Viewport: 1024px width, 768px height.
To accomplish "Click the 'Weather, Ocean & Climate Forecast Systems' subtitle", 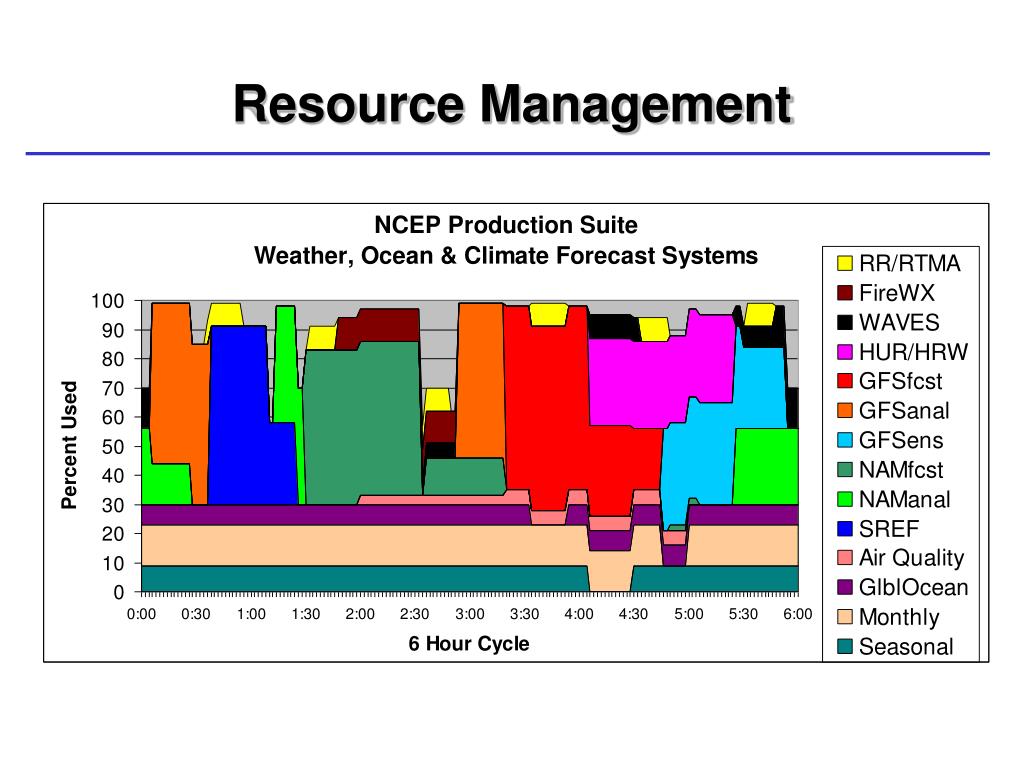I will (506, 255).
